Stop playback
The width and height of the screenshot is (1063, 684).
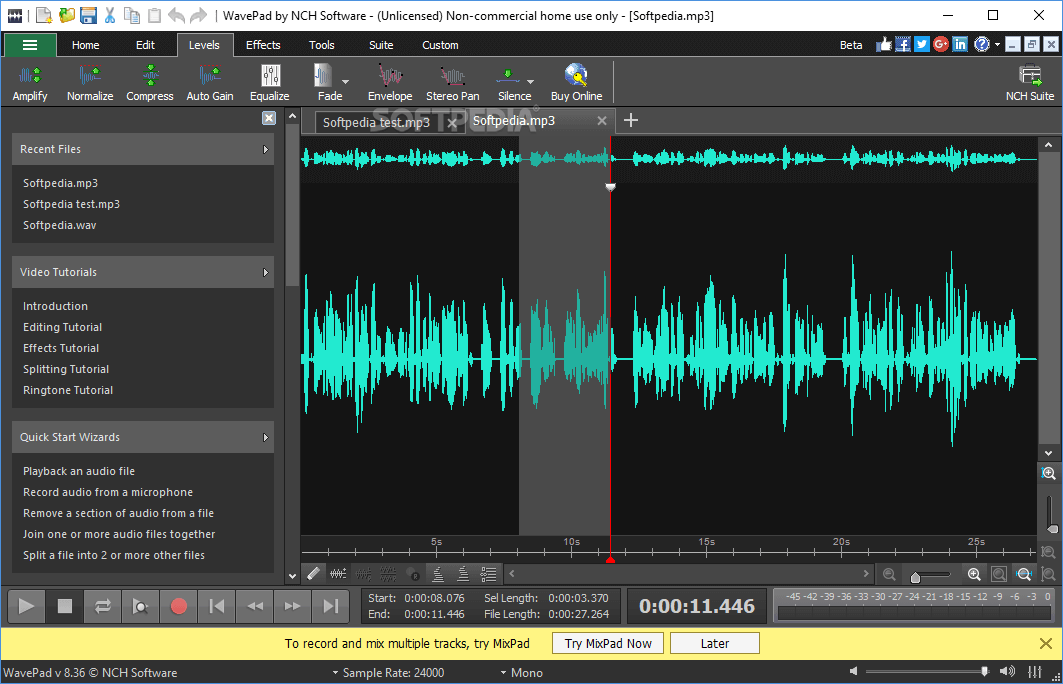coord(64,605)
